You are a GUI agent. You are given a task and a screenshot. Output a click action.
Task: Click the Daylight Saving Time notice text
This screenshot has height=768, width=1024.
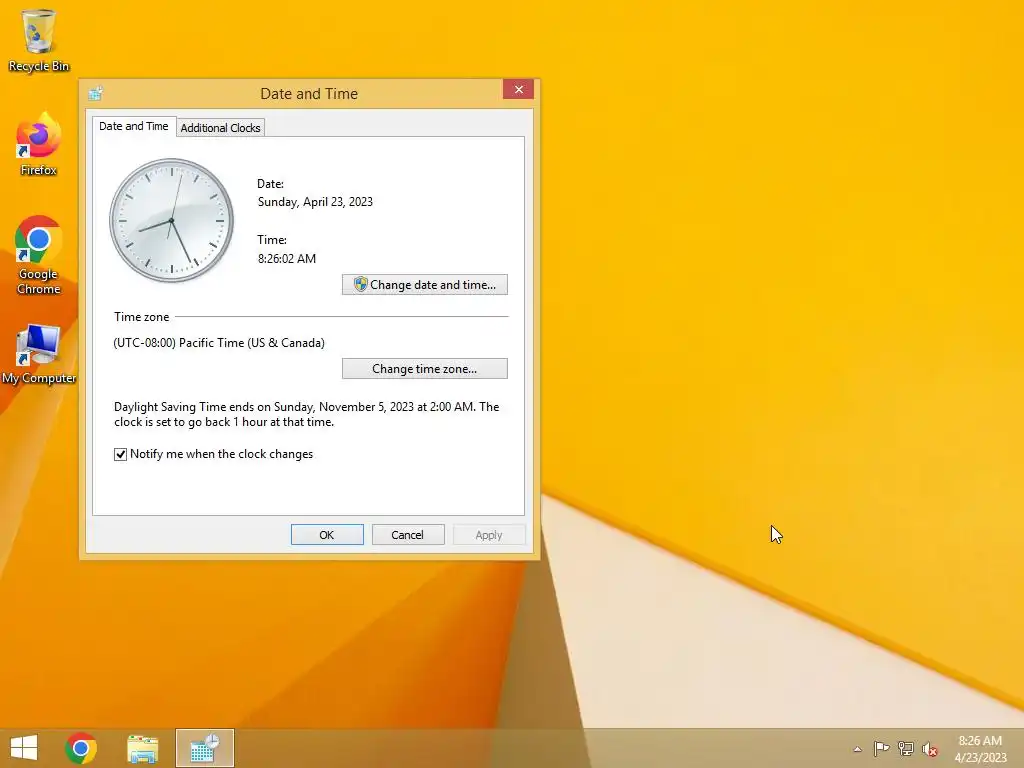pos(307,414)
